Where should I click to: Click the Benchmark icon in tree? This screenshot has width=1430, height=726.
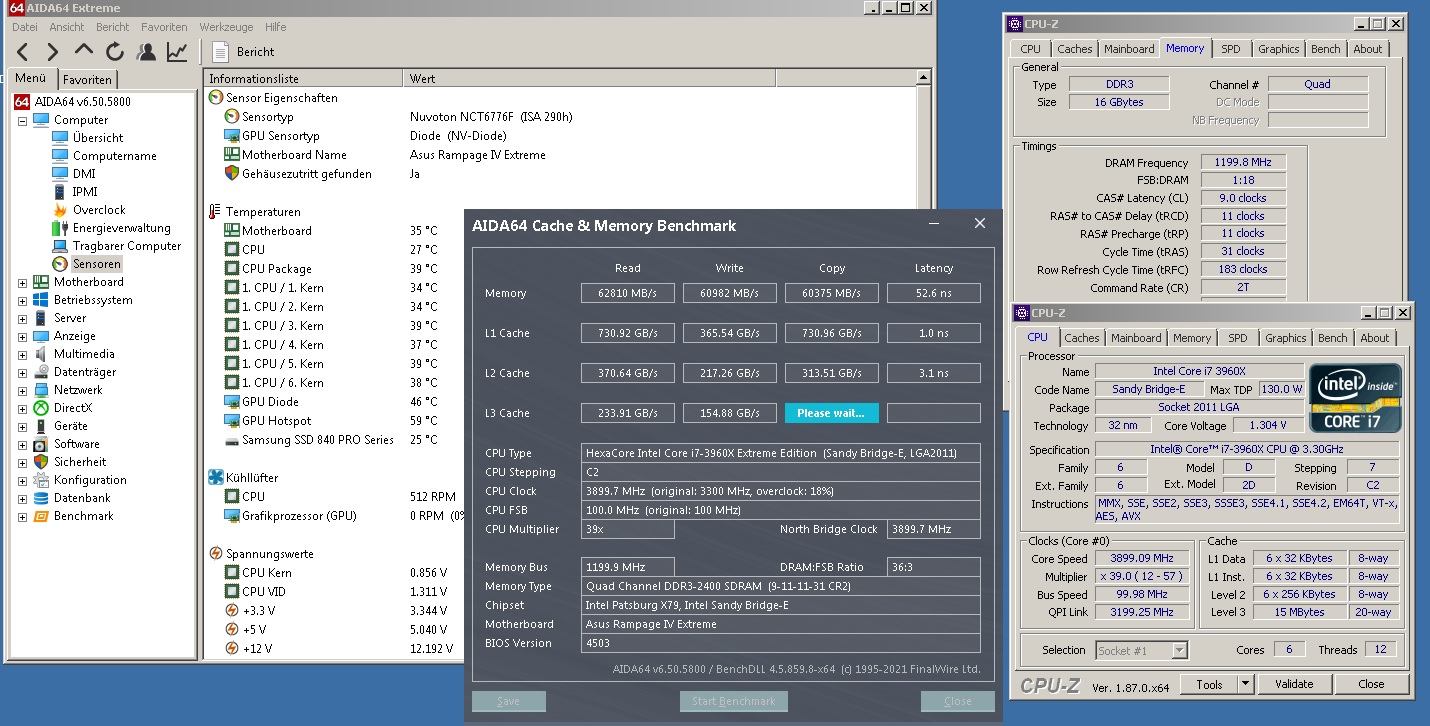41,516
